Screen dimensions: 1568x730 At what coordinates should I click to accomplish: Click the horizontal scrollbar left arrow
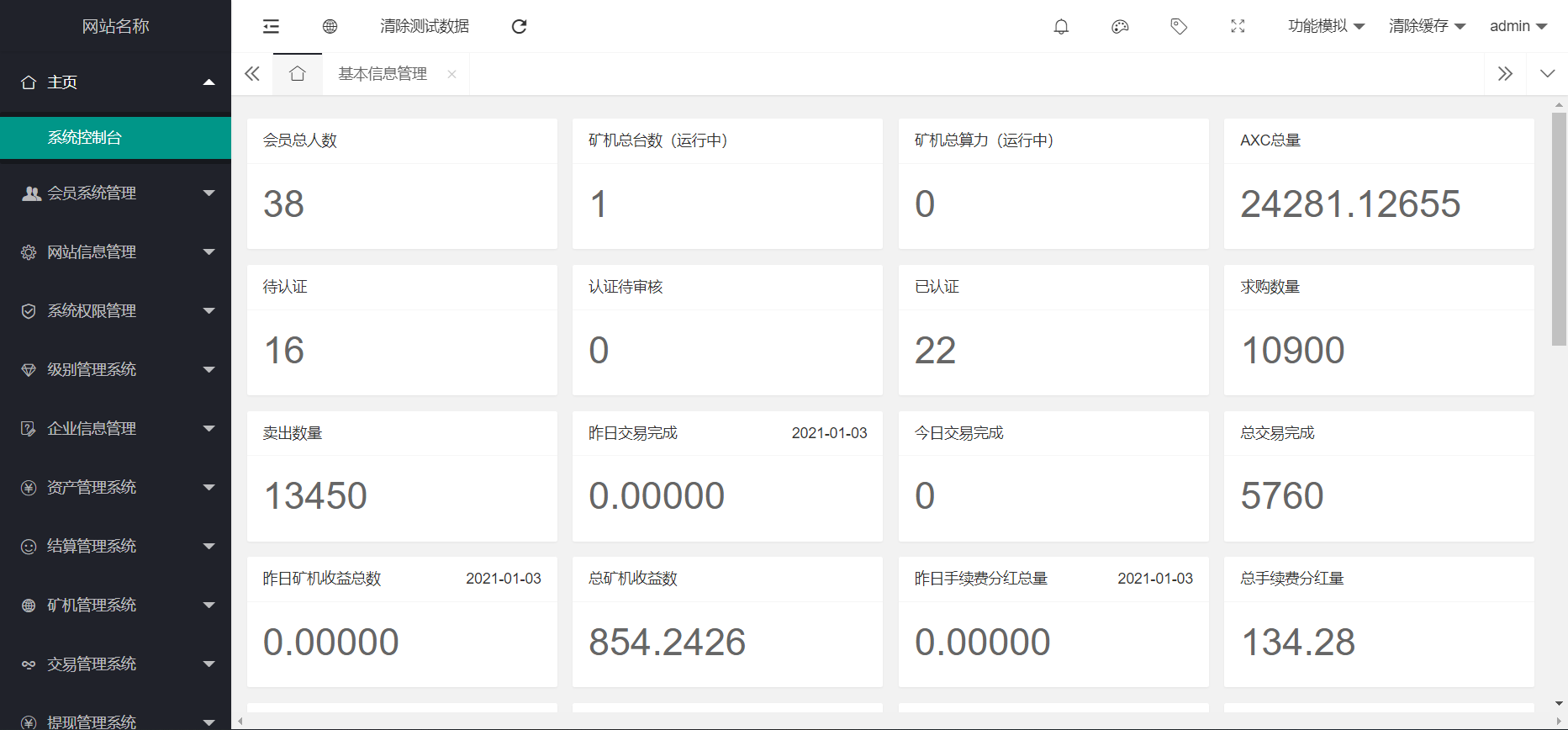tap(240, 721)
